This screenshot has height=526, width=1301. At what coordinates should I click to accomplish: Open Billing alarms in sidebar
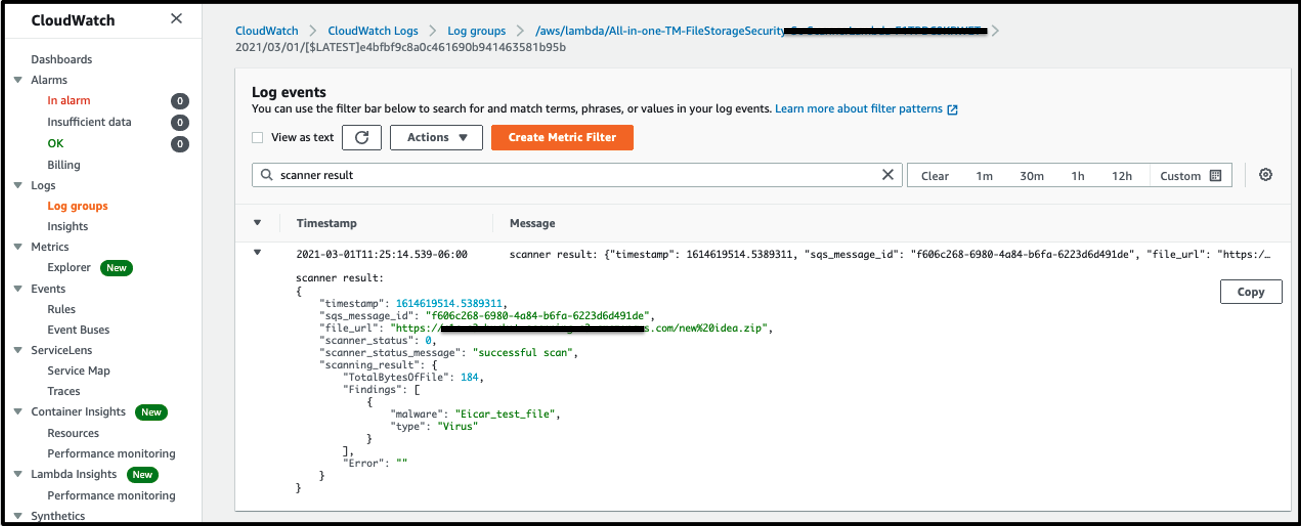coord(64,165)
